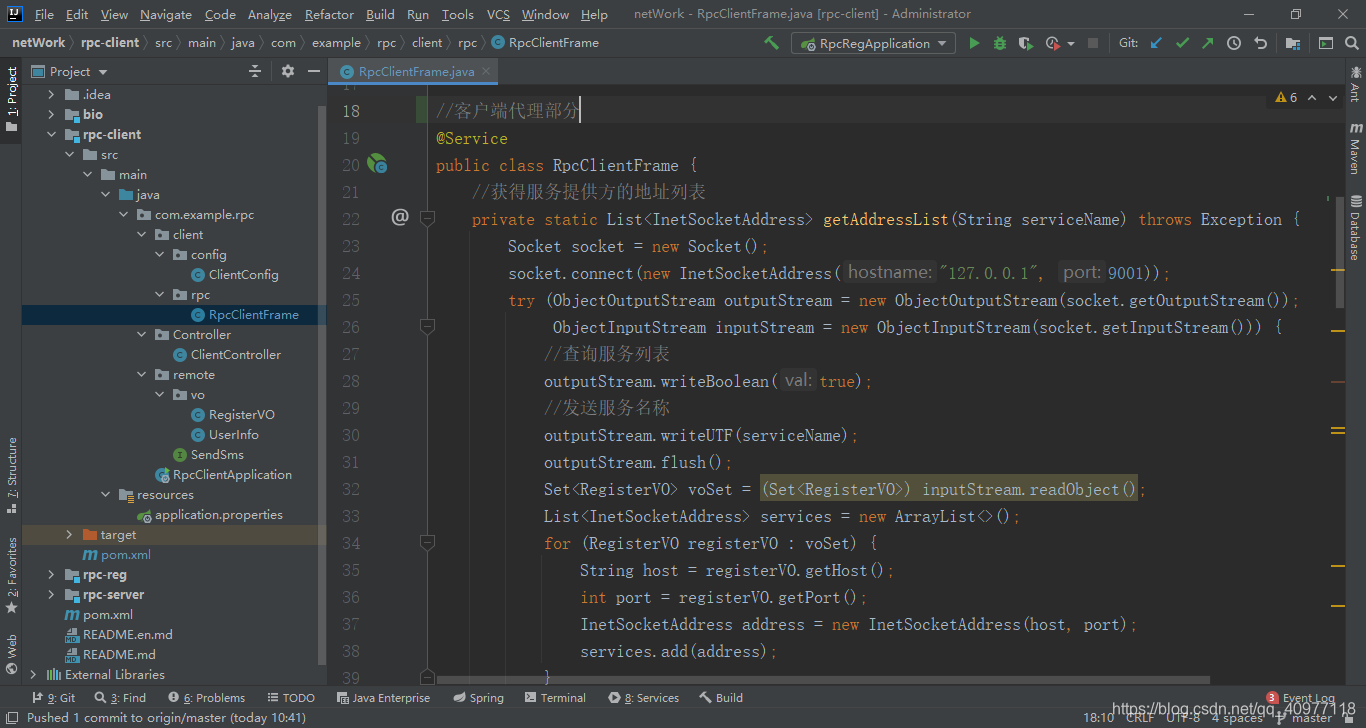This screenshot has height=728, width=1366.
Task: Open the Refactor menu
Action: (x=329, y=14)
